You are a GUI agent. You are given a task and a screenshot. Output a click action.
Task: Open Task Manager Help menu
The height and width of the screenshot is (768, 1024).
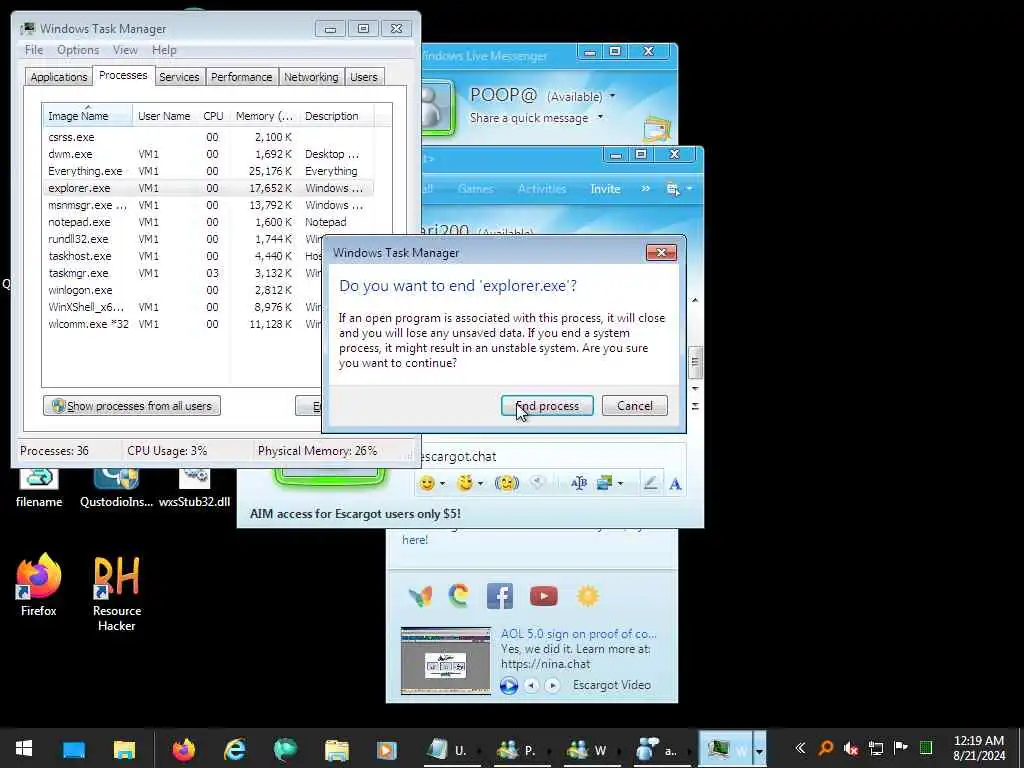pos(164,50)
